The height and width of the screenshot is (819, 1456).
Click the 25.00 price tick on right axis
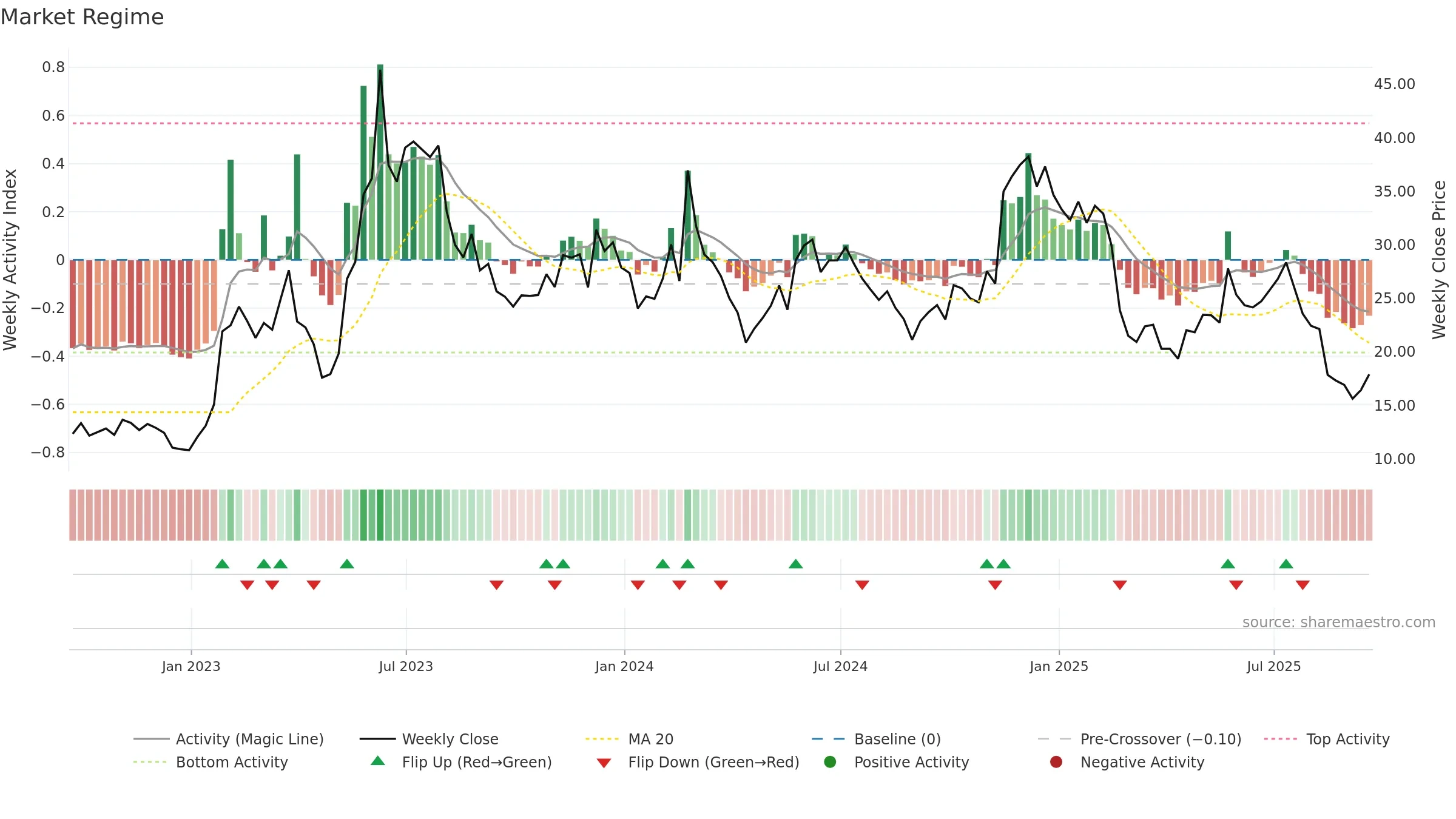pyautogui.click(x=1395, y=298)
